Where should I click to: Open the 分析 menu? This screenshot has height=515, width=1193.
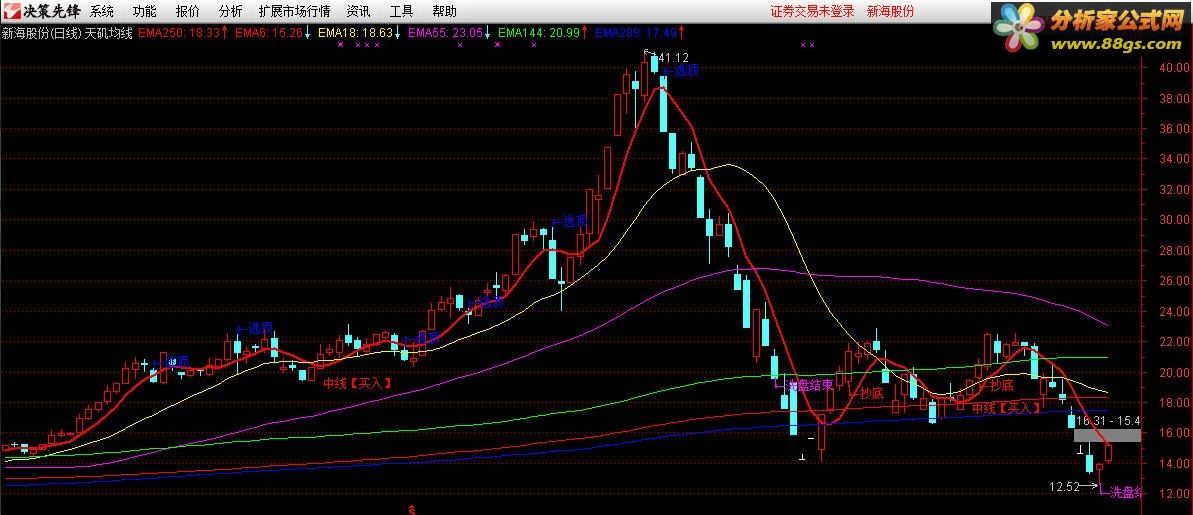click(231, 11)
